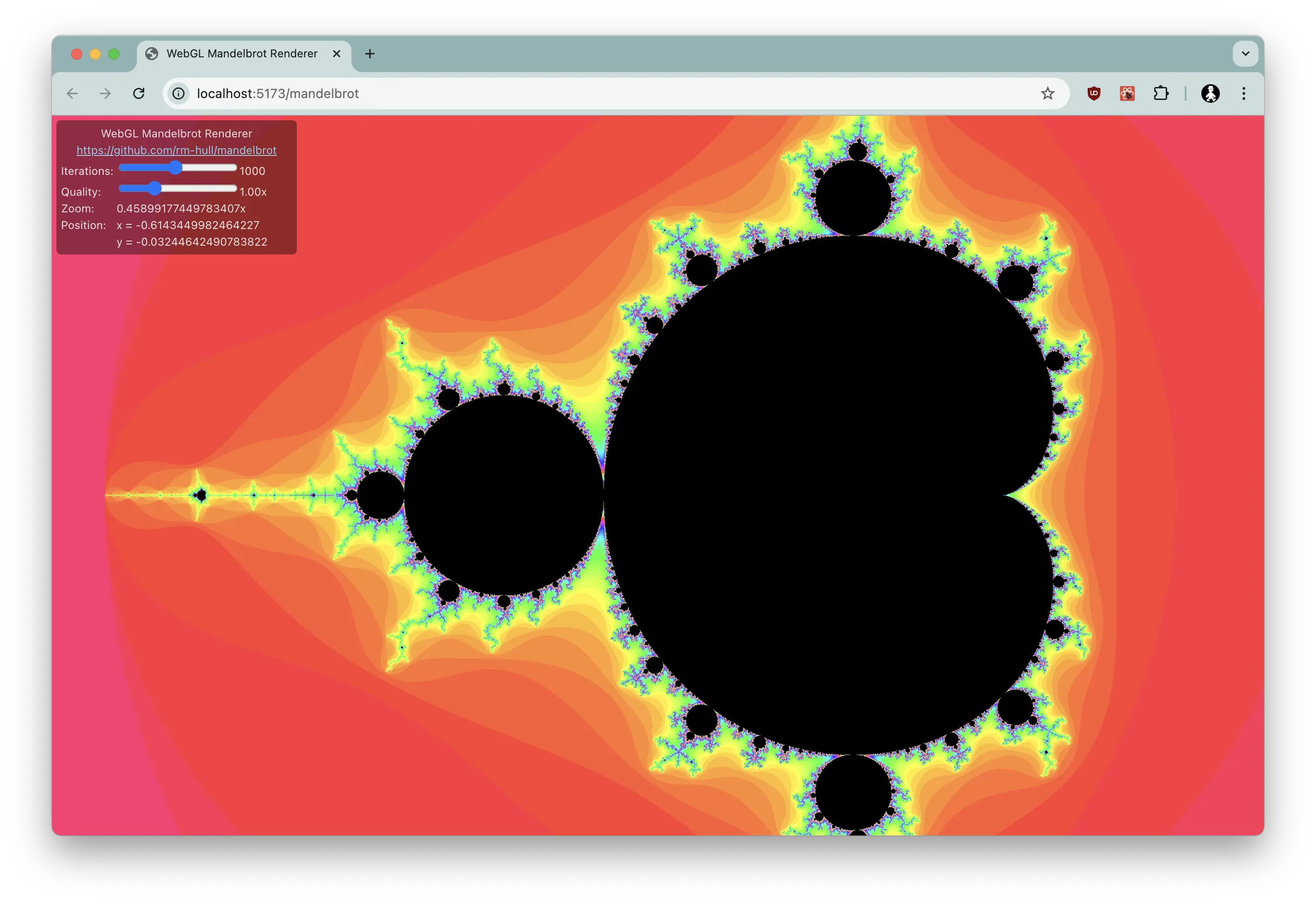Select the WebGL Mandelbrot Renderer tab
This screenshot has width=1316, height=904.
click(242, 54)
